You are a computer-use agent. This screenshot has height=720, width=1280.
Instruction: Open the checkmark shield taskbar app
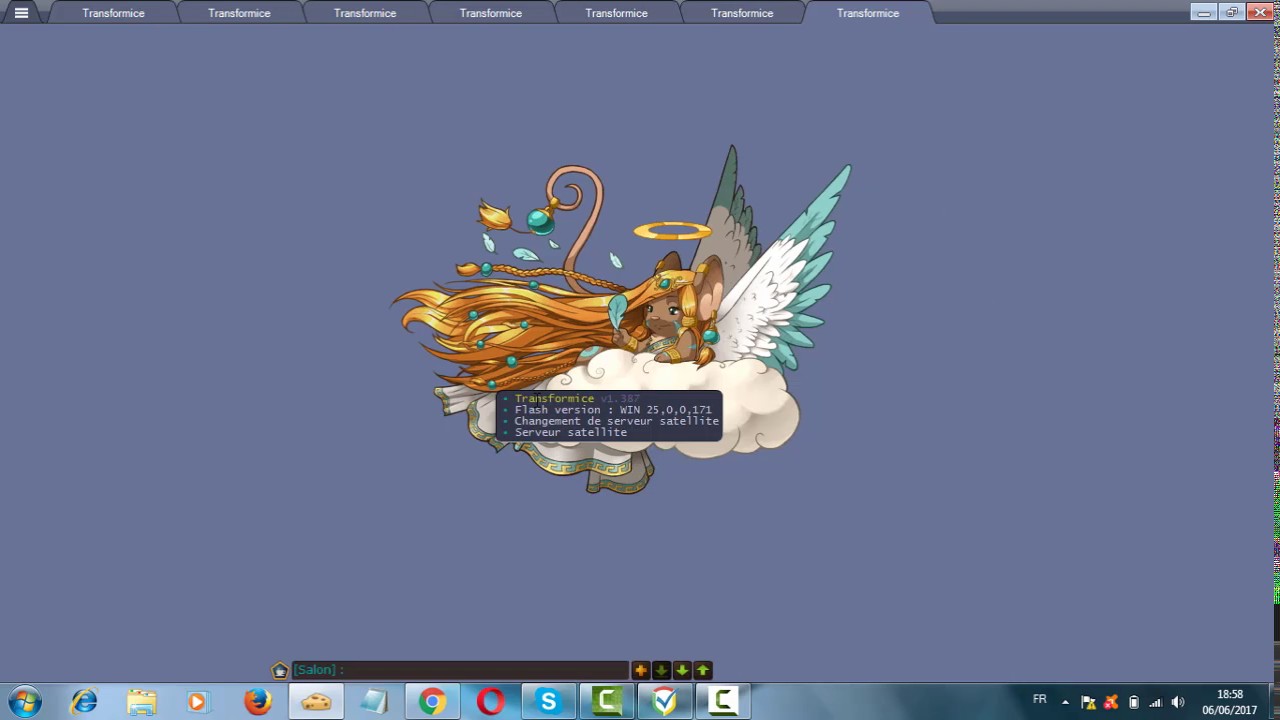click(665, 702)
